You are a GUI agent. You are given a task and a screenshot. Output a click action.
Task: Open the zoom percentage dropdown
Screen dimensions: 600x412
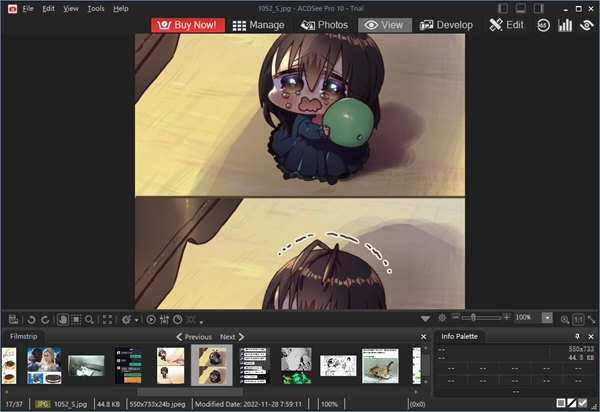(x=548, y=318)
